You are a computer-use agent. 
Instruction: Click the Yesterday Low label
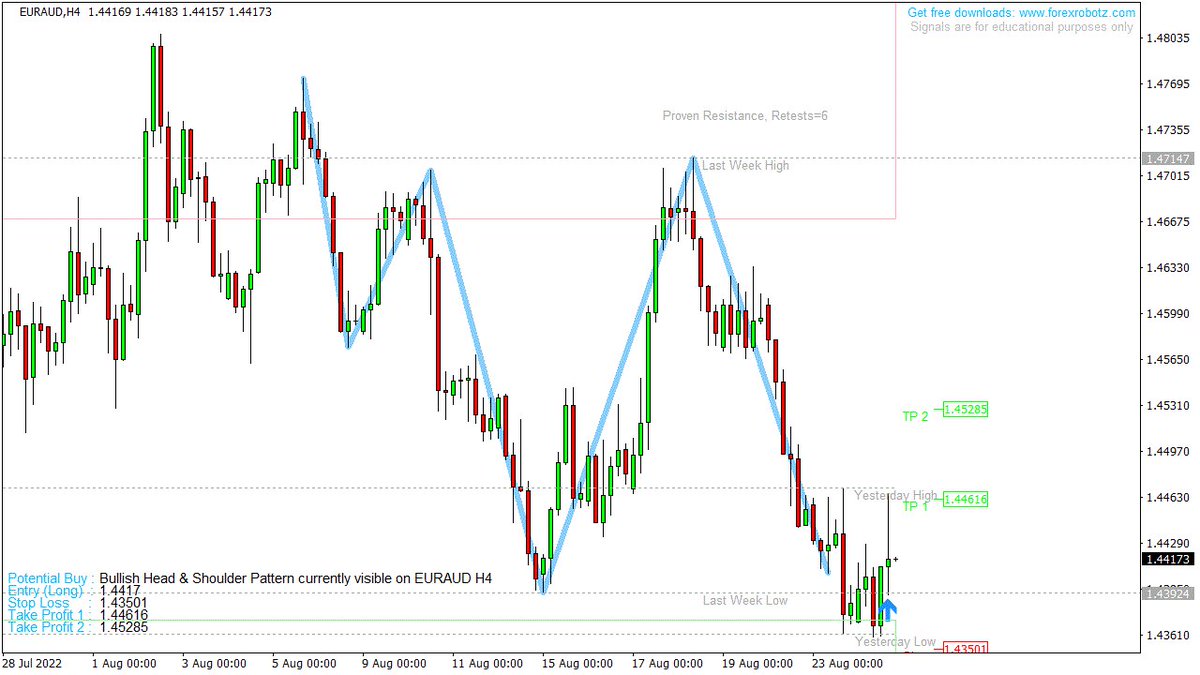tap(895, 643)
